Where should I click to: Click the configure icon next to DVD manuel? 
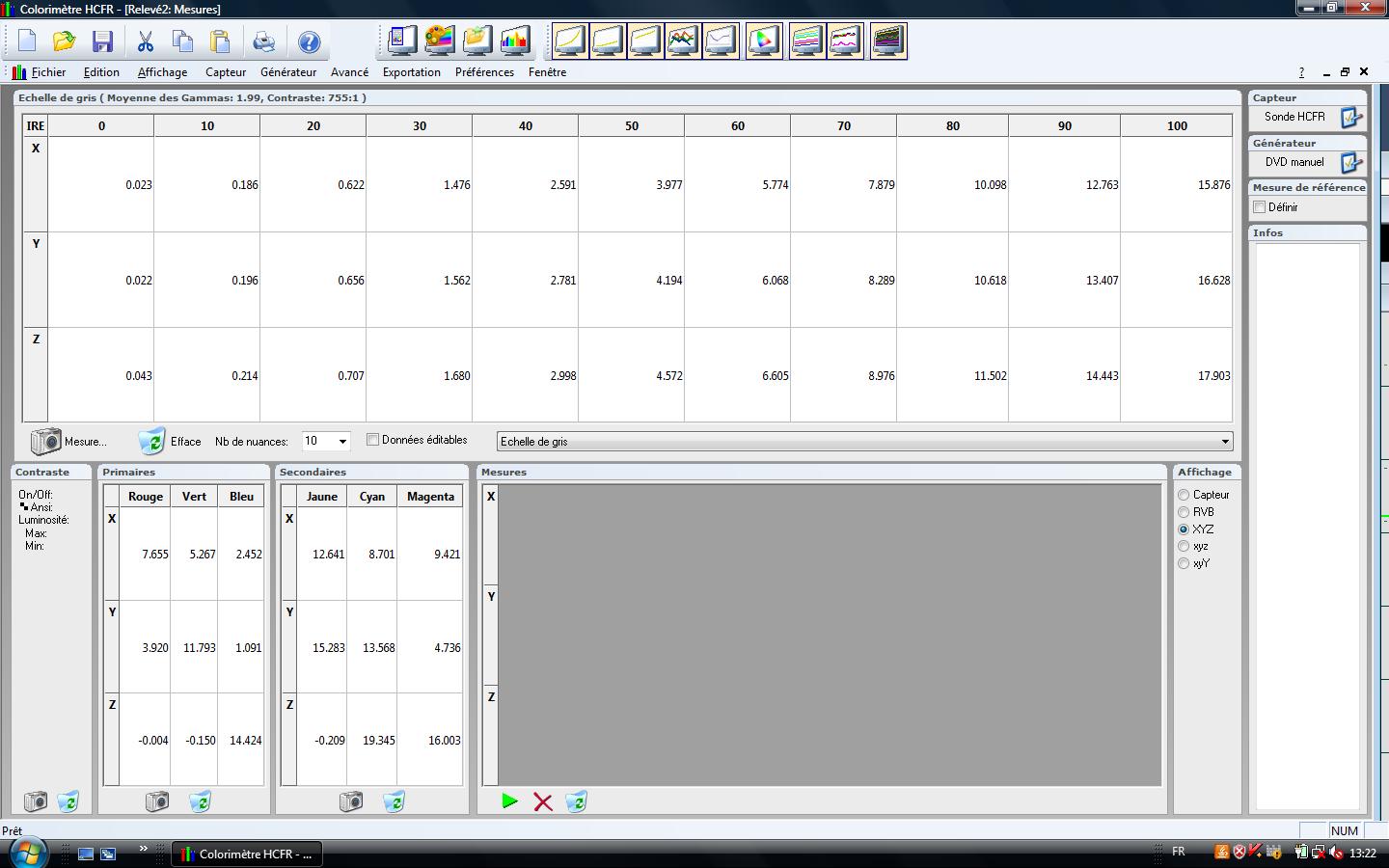coord(1351,163)
